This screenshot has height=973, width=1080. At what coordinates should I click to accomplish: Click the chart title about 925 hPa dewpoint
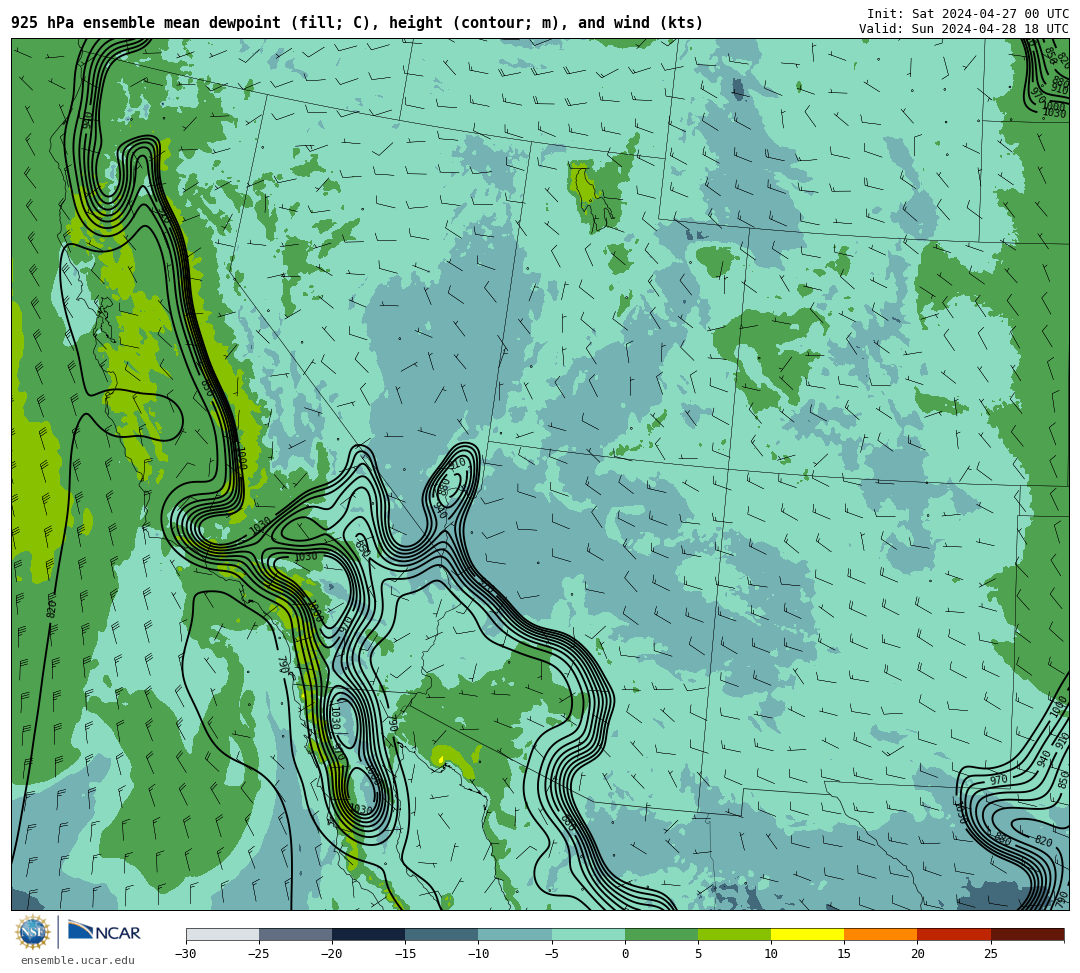pos(357,23)
